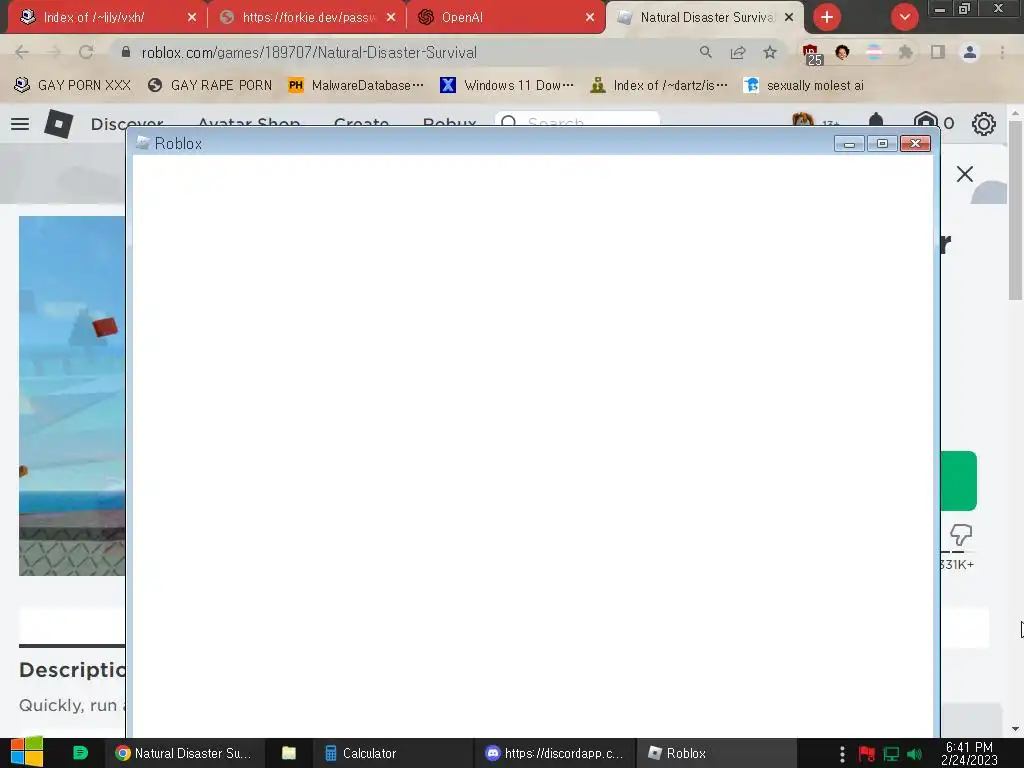Image resolution: width=1024 pixels, height=768 pixels.
Task: Switch to the Calculator taskbar item
Action: 392,753
